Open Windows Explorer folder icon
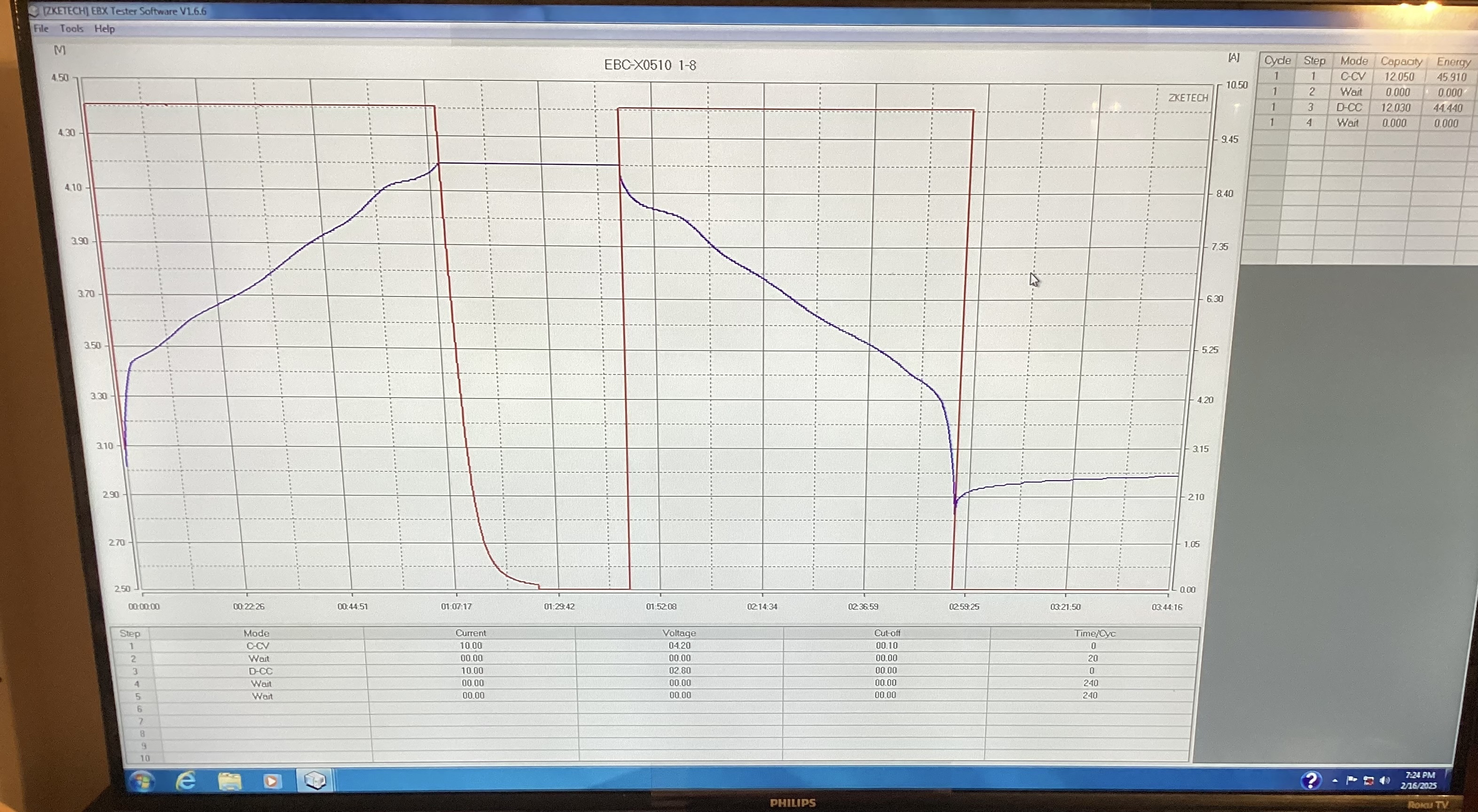The image size is (1478, 812). click(229, 781)
